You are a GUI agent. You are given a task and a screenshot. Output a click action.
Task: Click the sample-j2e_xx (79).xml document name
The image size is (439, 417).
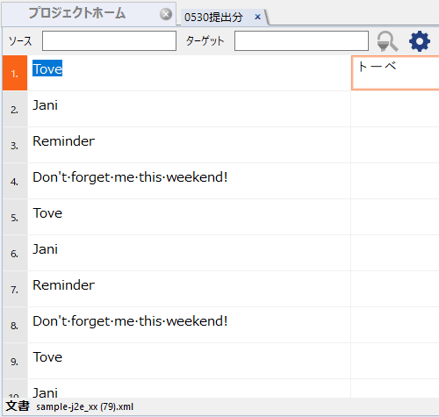click(85, 407)
